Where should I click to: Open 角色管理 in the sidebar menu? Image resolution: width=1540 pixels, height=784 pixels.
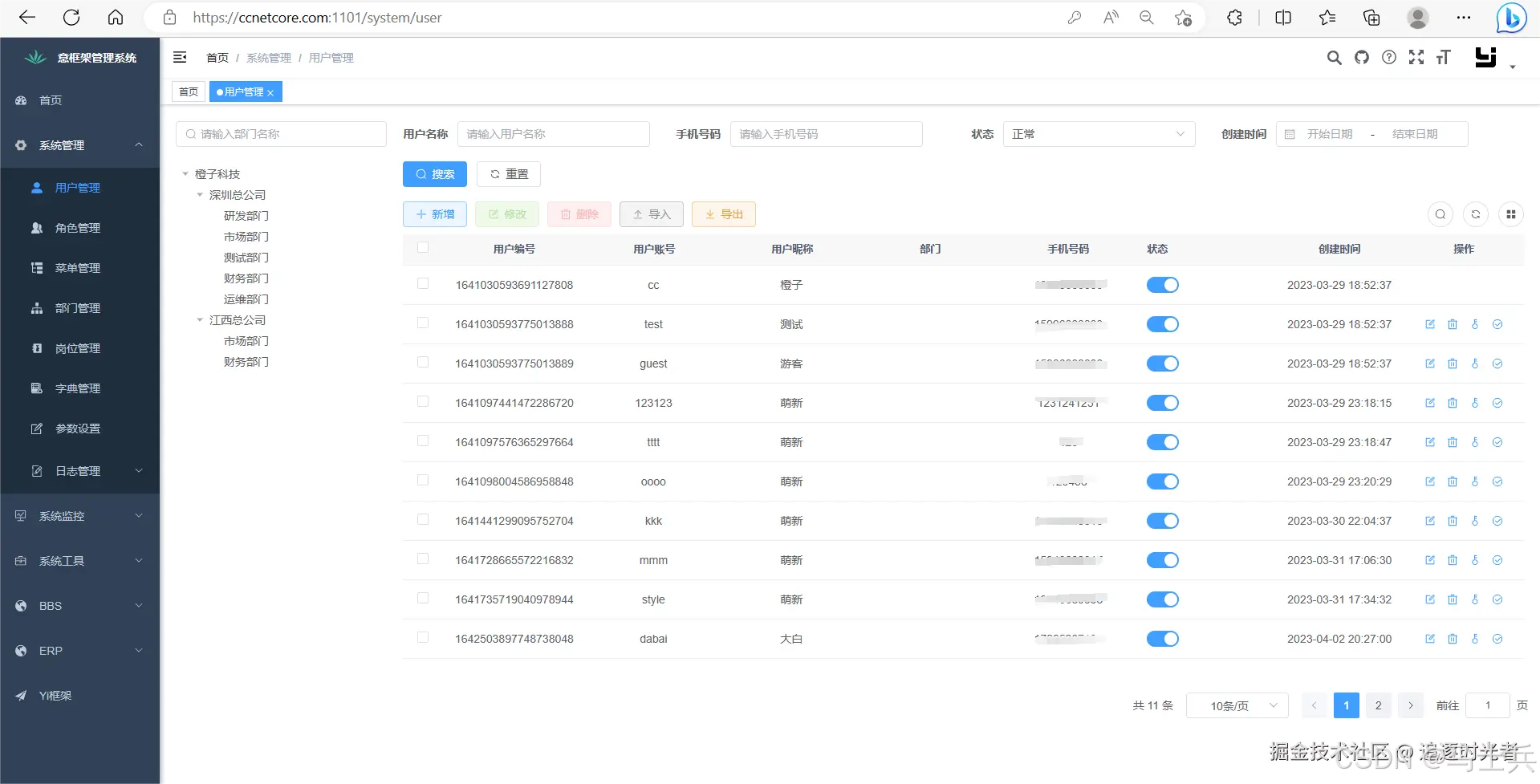click(x=78, y=228)
